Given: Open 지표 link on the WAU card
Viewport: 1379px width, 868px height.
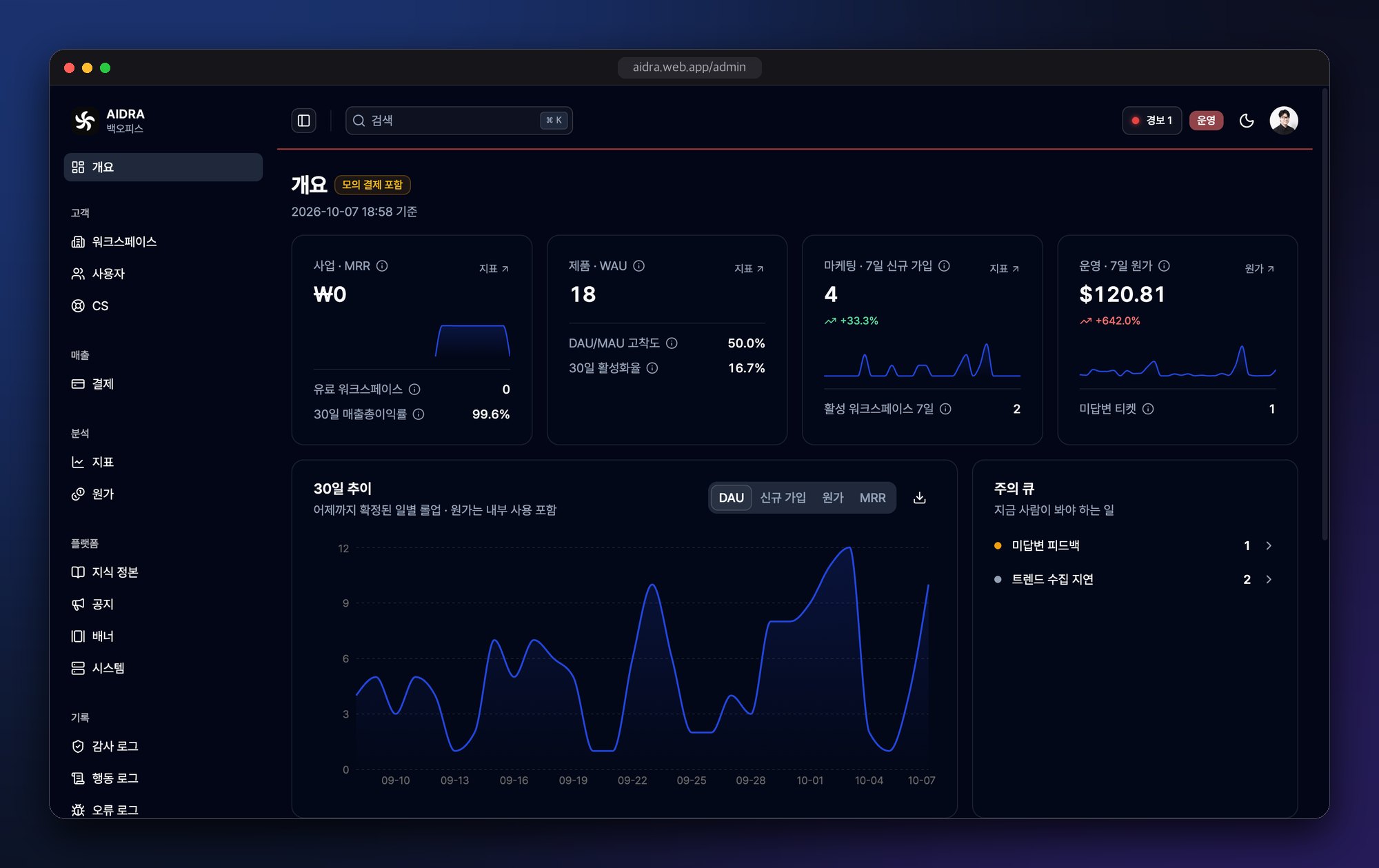Looking at the screenshot, I should pos(749,268).
